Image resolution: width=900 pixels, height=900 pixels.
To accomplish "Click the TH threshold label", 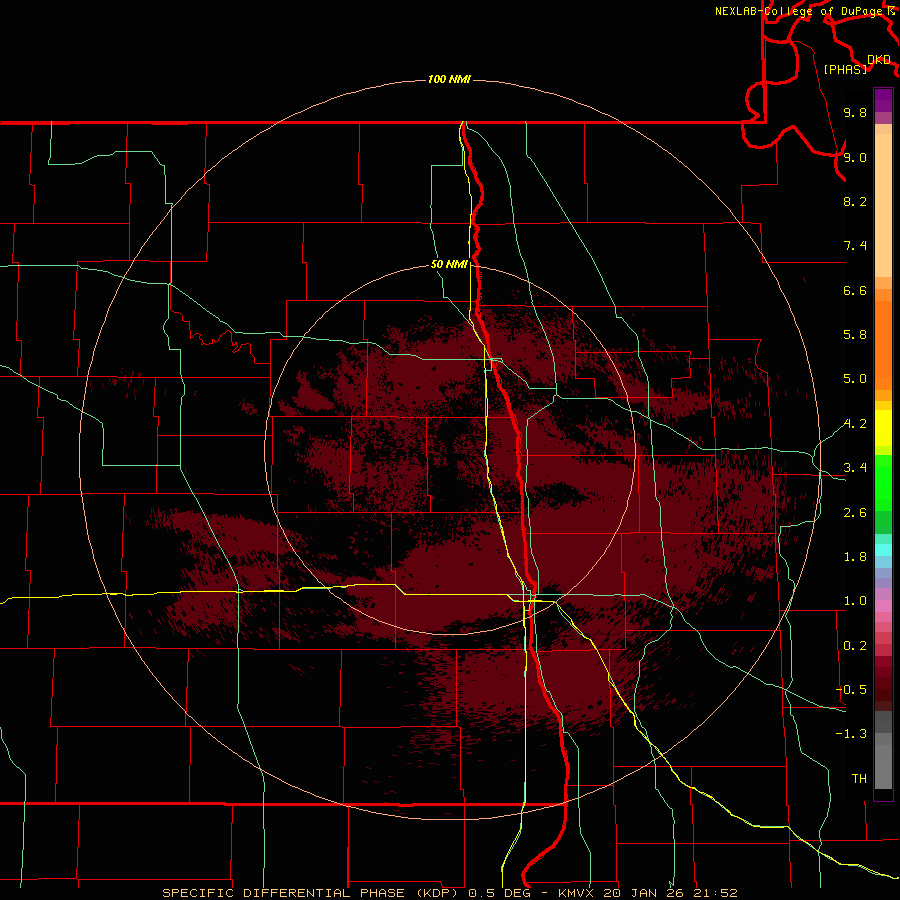I will pos(859,779).
